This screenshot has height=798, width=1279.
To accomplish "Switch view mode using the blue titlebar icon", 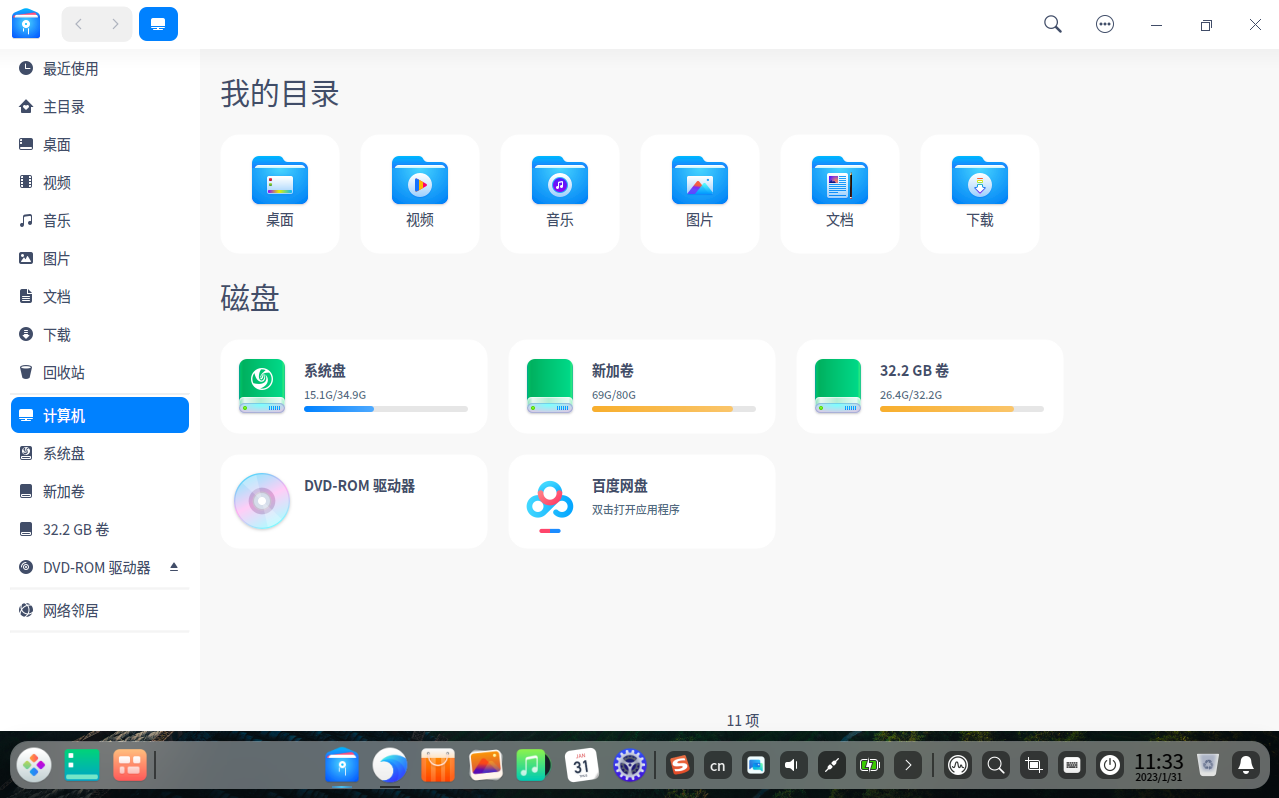I will pos(158,23).
